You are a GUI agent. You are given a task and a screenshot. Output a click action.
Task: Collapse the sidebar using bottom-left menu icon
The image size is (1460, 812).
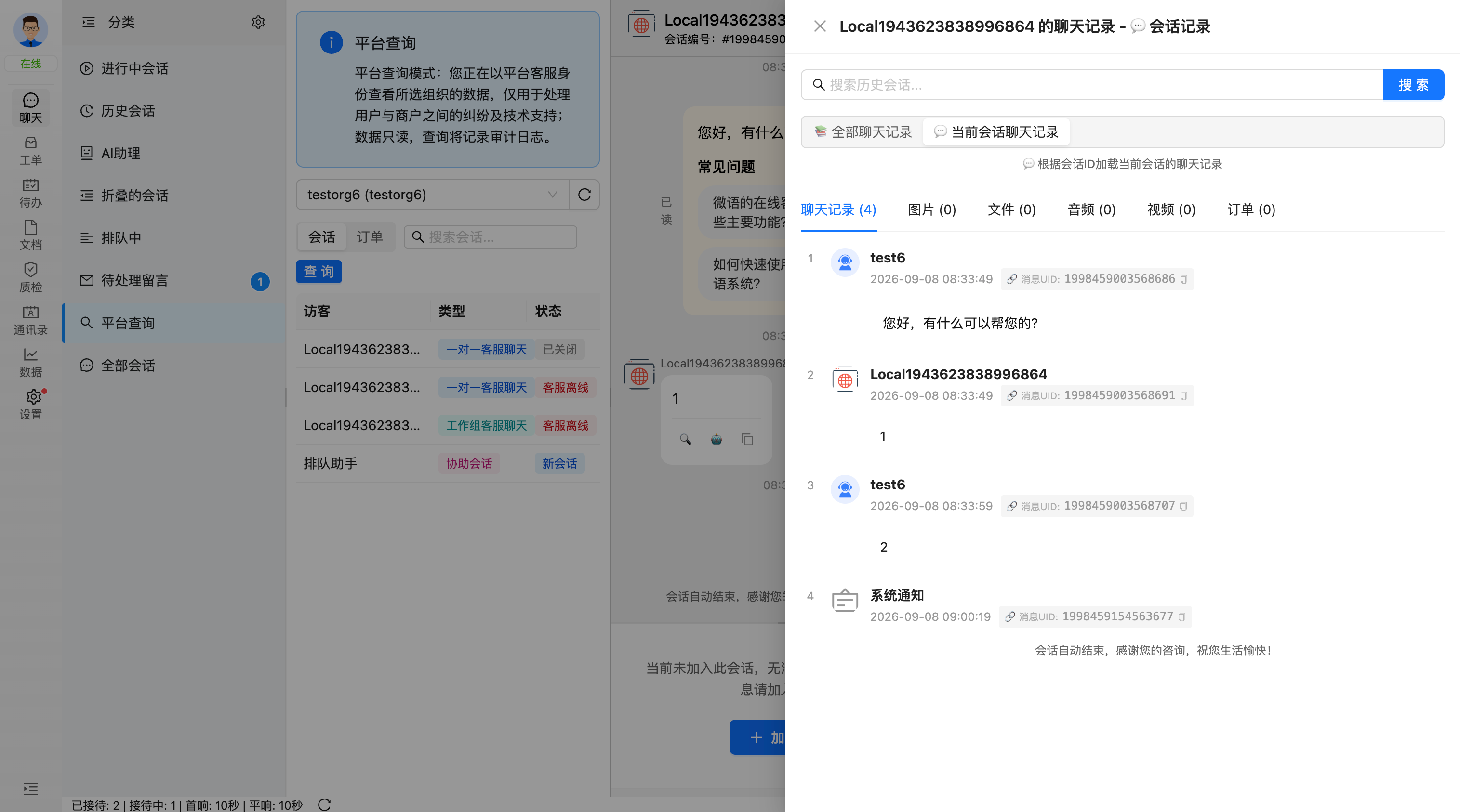pos(31,788)
